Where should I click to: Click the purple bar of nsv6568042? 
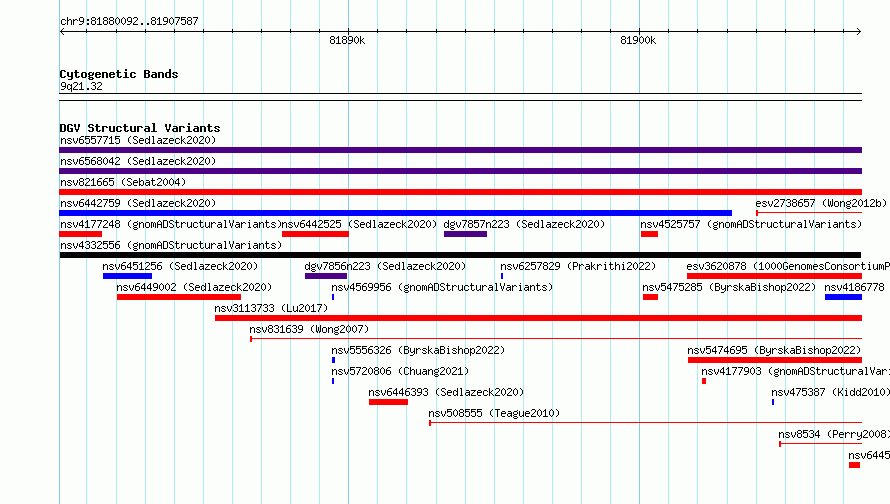pos(461,171)
